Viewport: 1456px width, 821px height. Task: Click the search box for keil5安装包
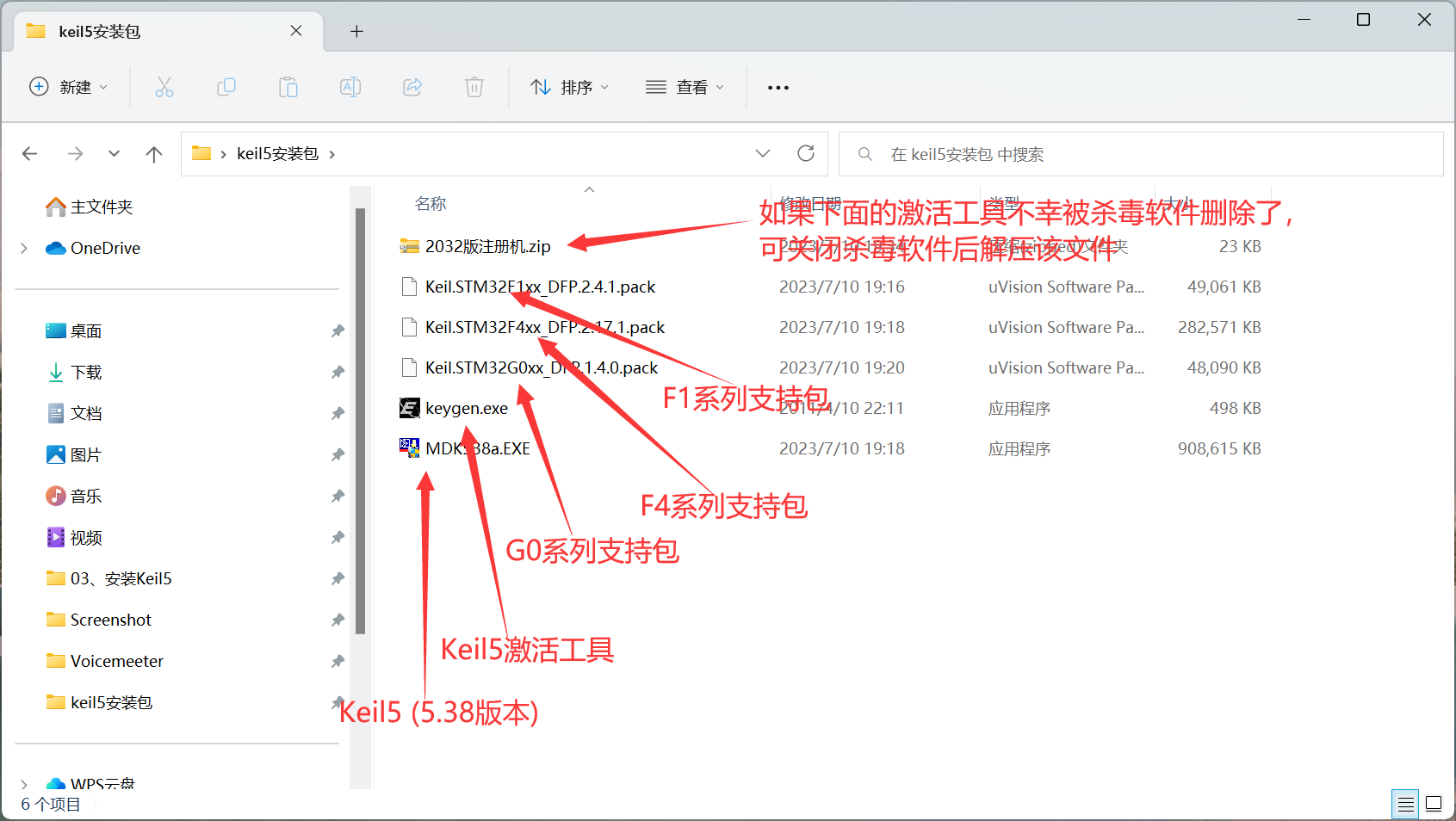pyautogui.click(x=1141, y=154)
